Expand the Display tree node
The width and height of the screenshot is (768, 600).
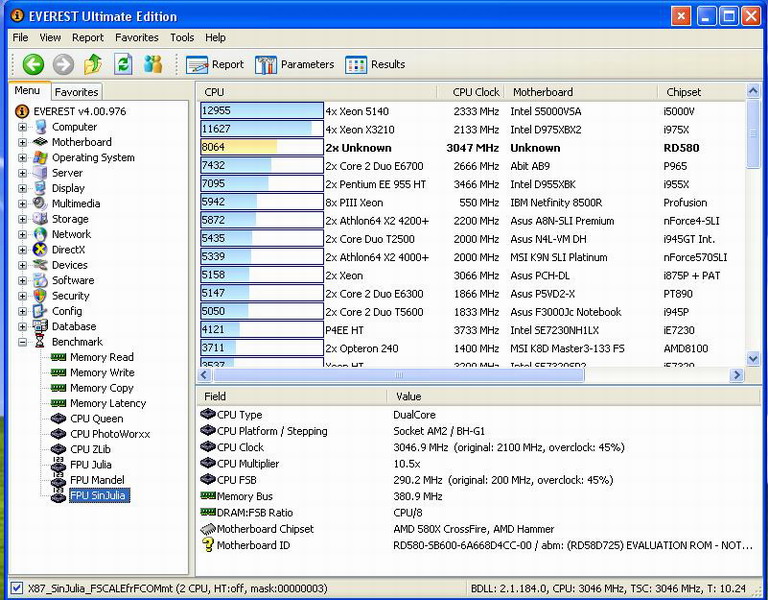coord(22,188)
